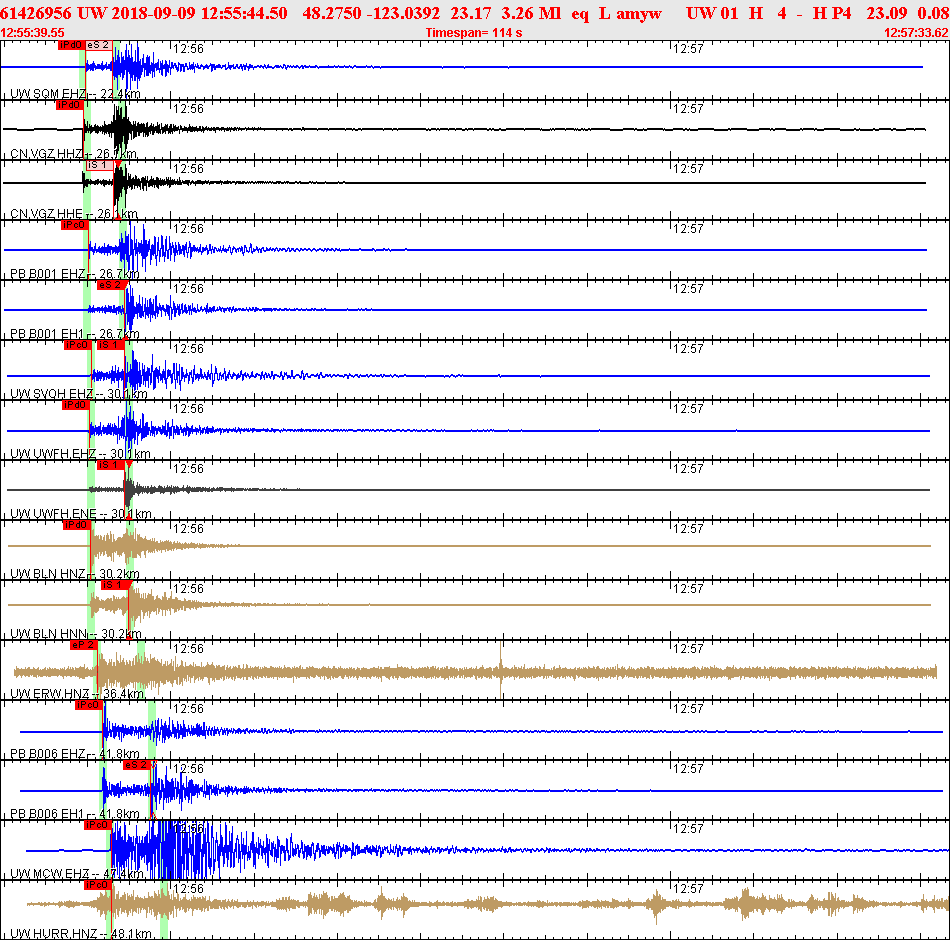Select the eS 2 pick on UW SQM EHZ
This screenshot has width=950, height=940.
point(98,45)
